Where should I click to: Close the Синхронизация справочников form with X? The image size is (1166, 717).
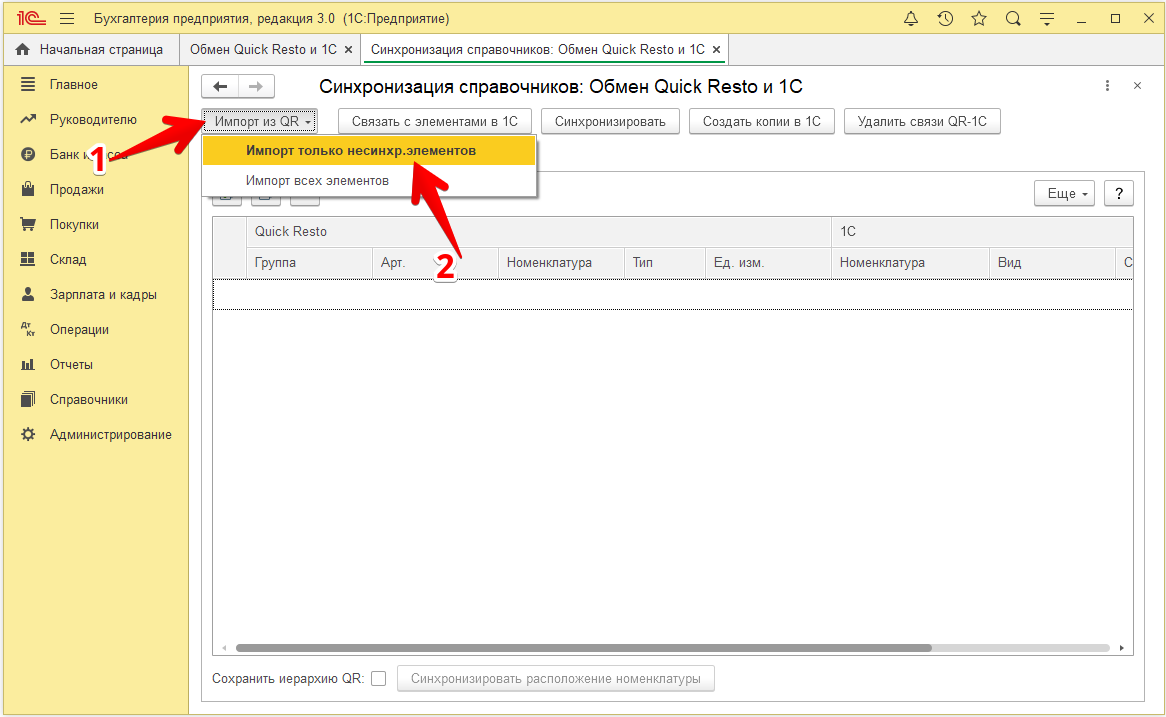coord(1137,86)
